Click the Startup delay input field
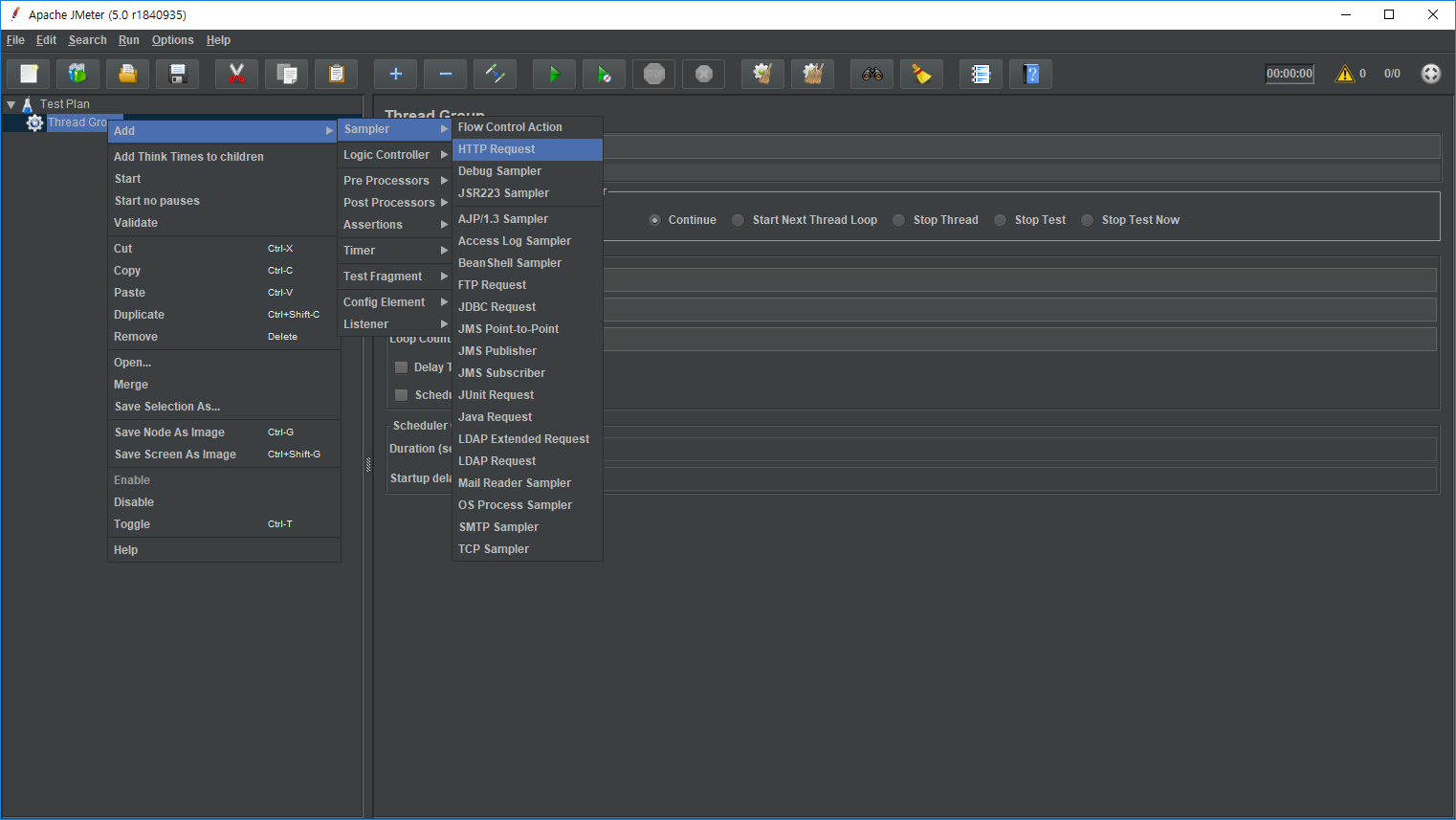 [x=1019, y=478]
